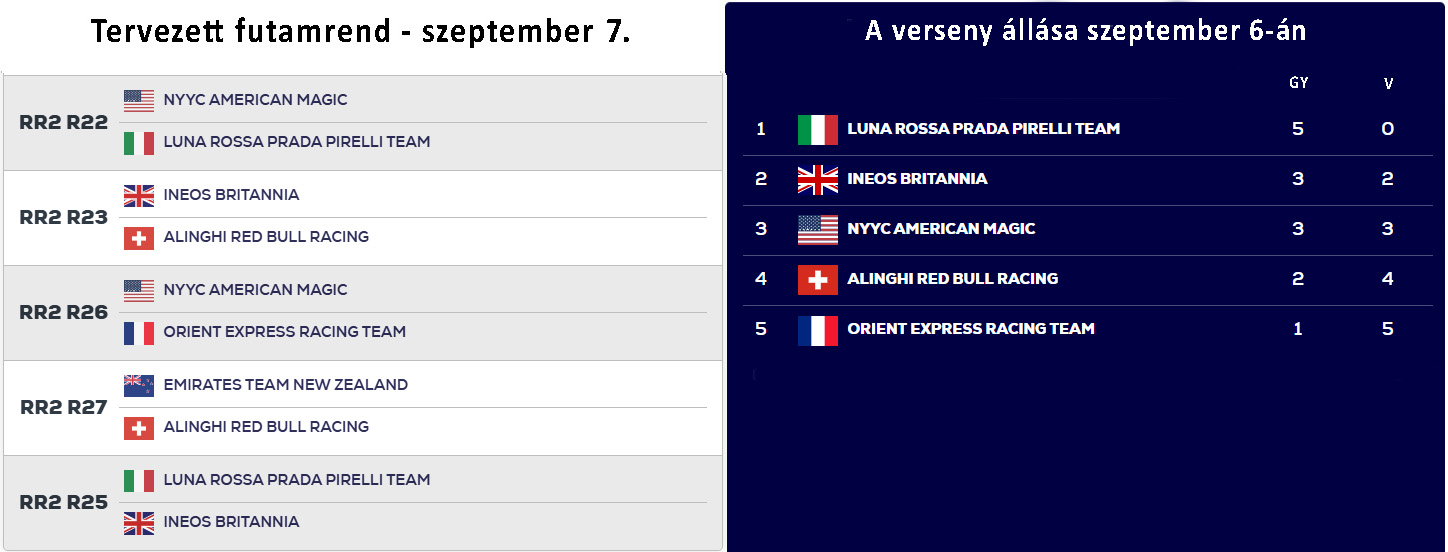Click the New Zealand flag in race RR2 R27
The width and height of the screenshot is (1448, 552).
139,385
